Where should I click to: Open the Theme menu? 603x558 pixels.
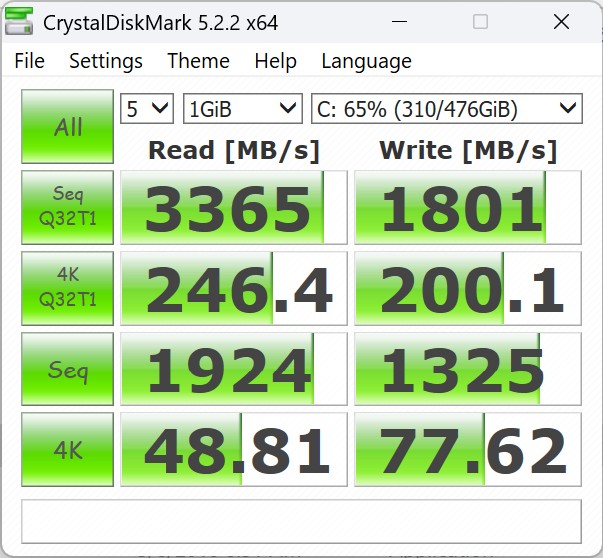pos(198,61)
